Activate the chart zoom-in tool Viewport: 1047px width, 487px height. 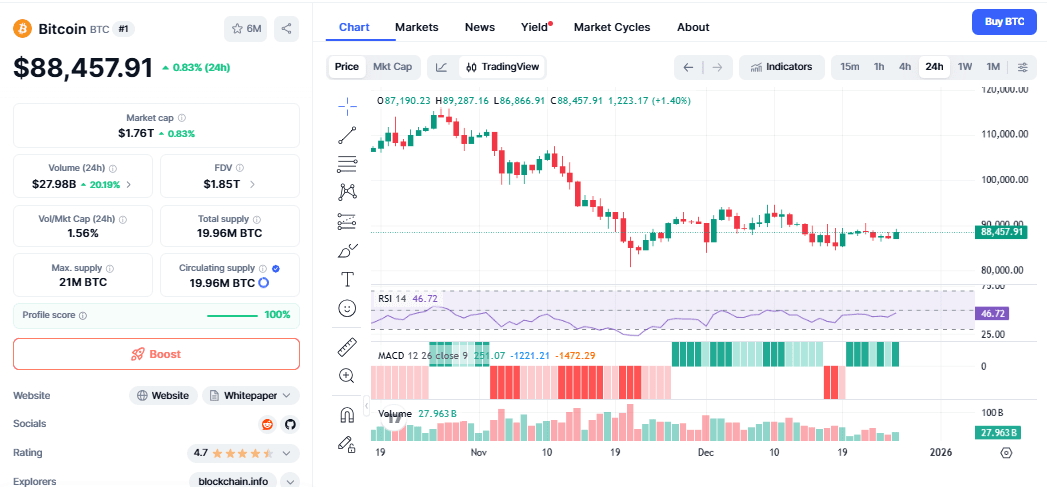click(347, 376)
